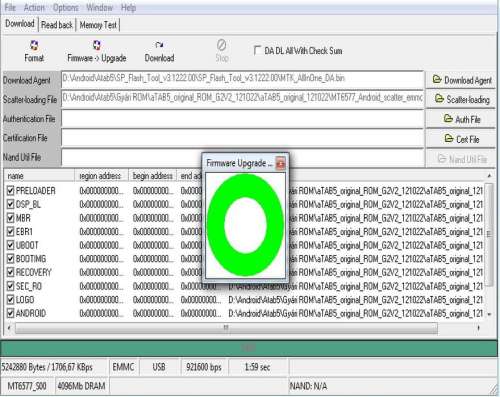
Task: Click the green progress bar
Action: [x=249, y=348]
